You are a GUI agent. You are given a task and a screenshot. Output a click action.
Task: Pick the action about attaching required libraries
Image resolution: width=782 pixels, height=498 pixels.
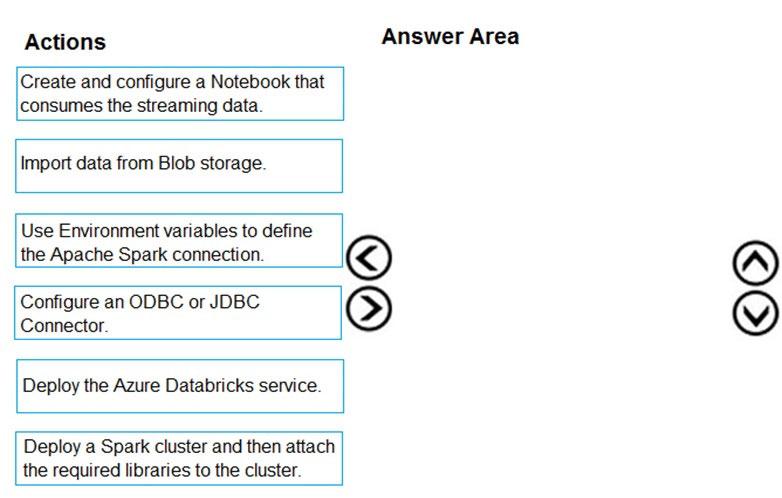click(179, 459)
